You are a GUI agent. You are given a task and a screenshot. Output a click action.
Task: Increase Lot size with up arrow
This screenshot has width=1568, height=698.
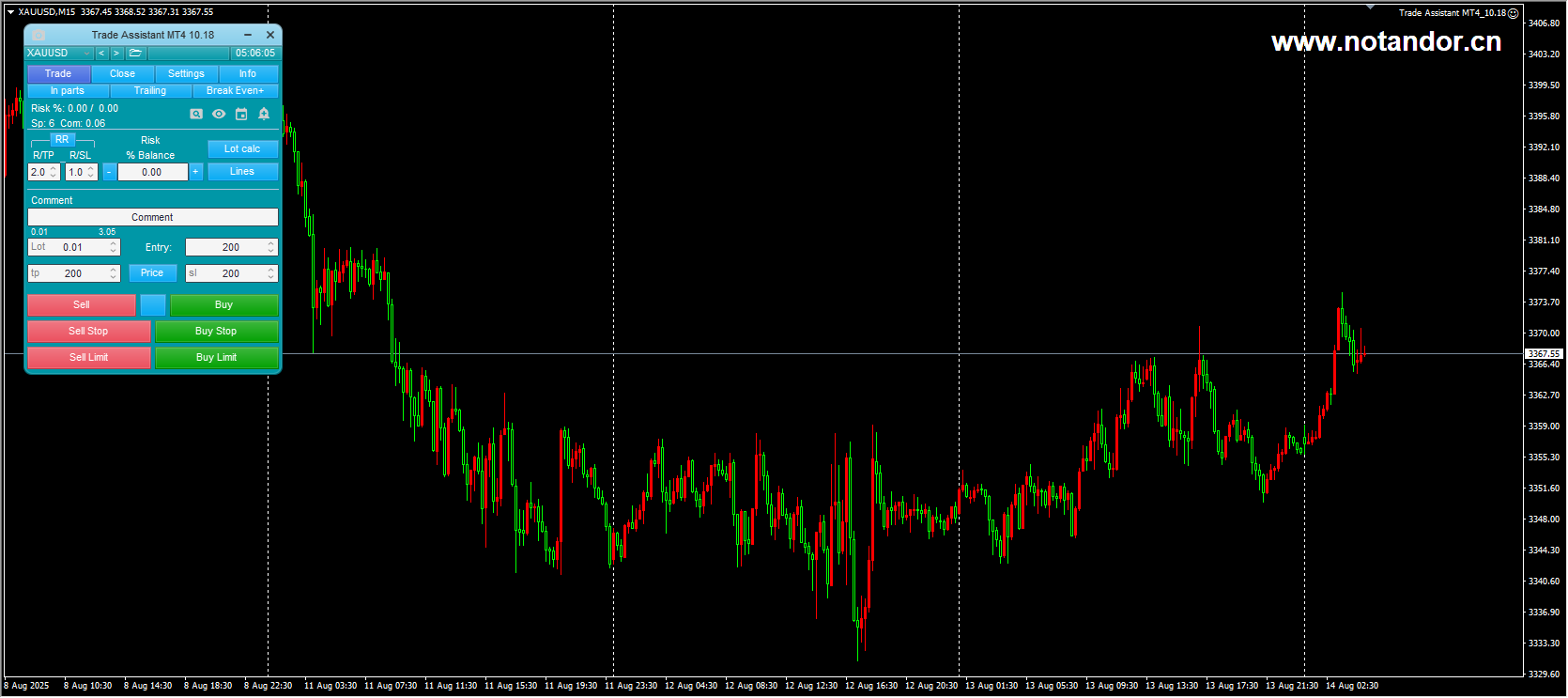click(114, 243)
